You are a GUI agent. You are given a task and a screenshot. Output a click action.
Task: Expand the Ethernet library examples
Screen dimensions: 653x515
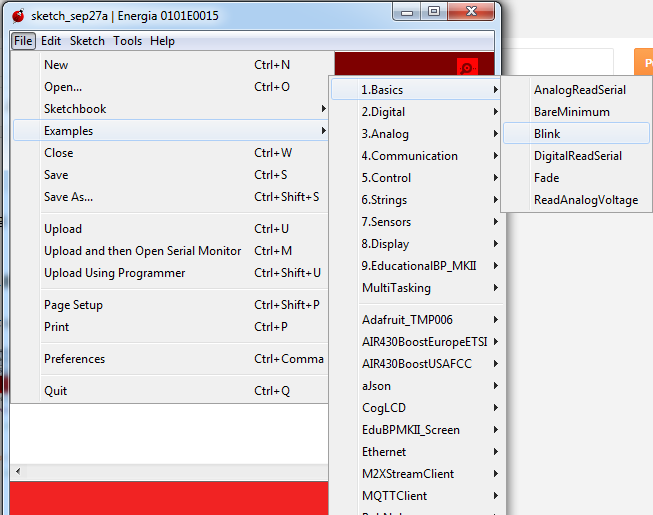(416, 452)
